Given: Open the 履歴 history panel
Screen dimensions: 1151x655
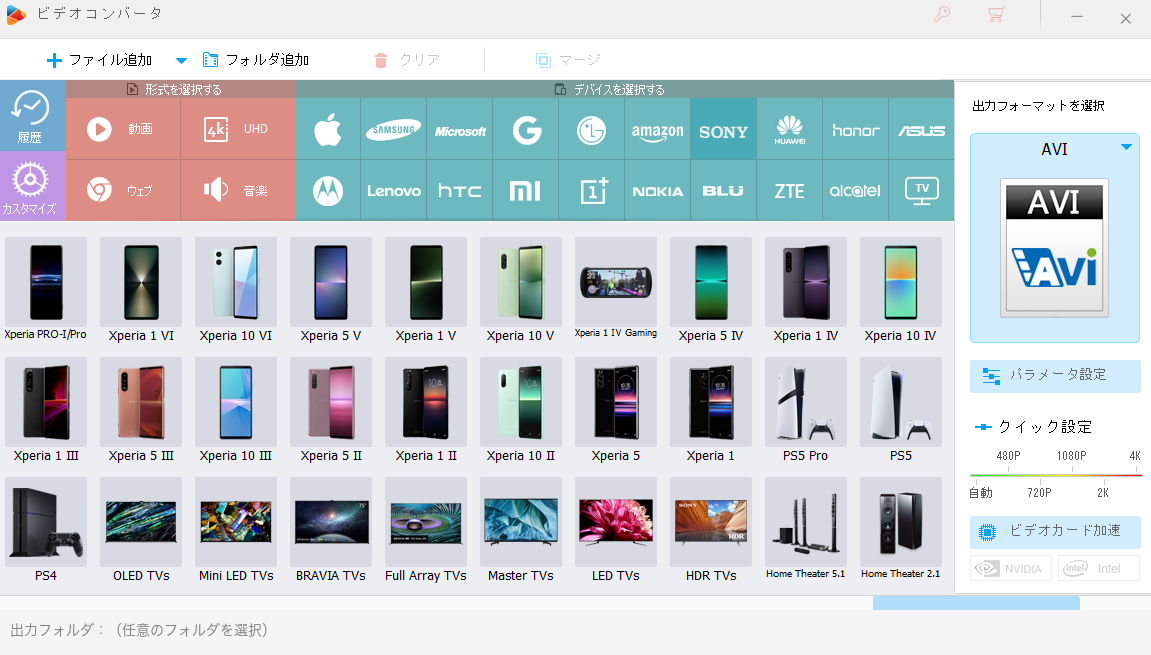Looking at the screenshot, I should (x=30, y=116).
